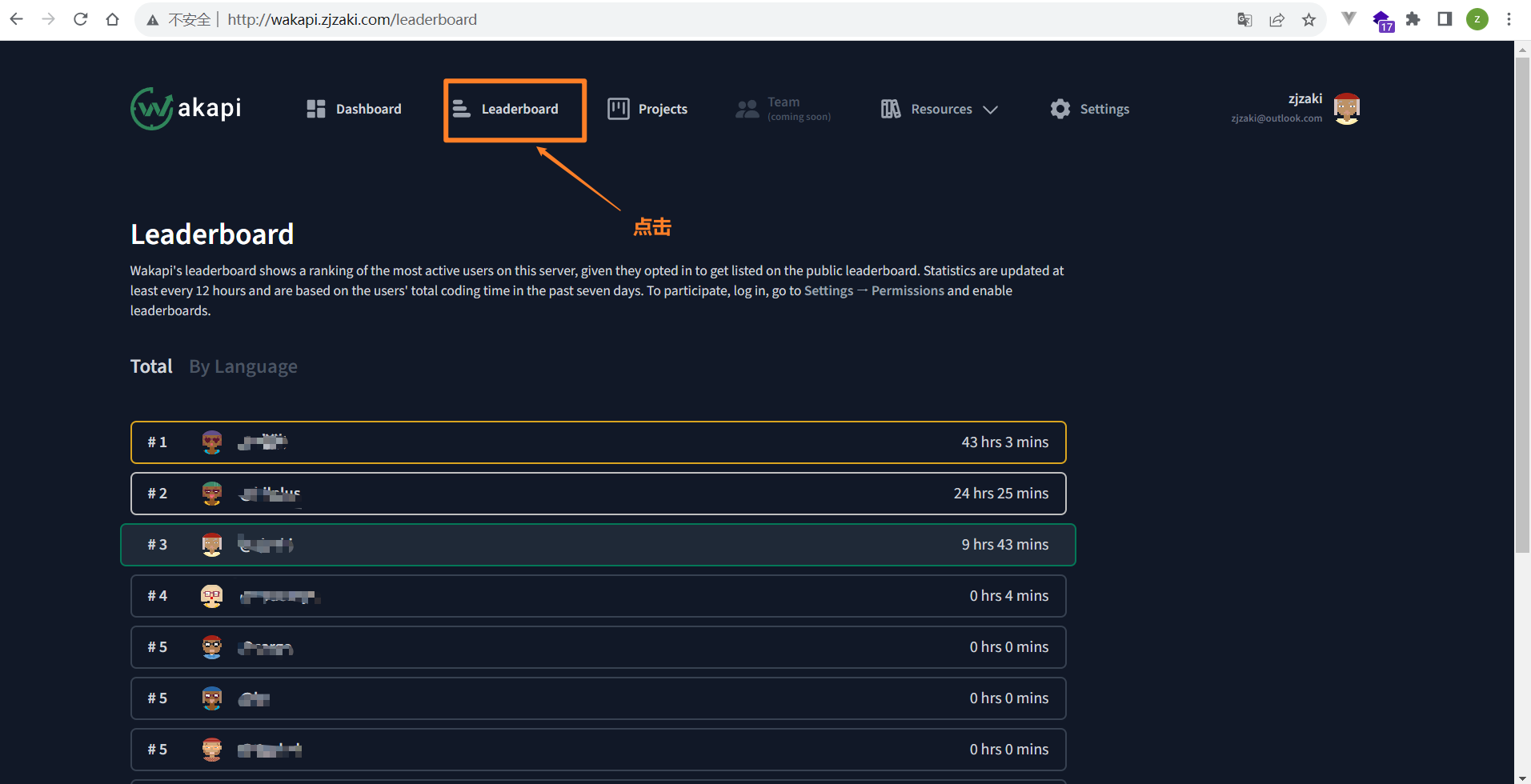
Task: Click the grey V extension icon
Action: (x=1349, y=18)
